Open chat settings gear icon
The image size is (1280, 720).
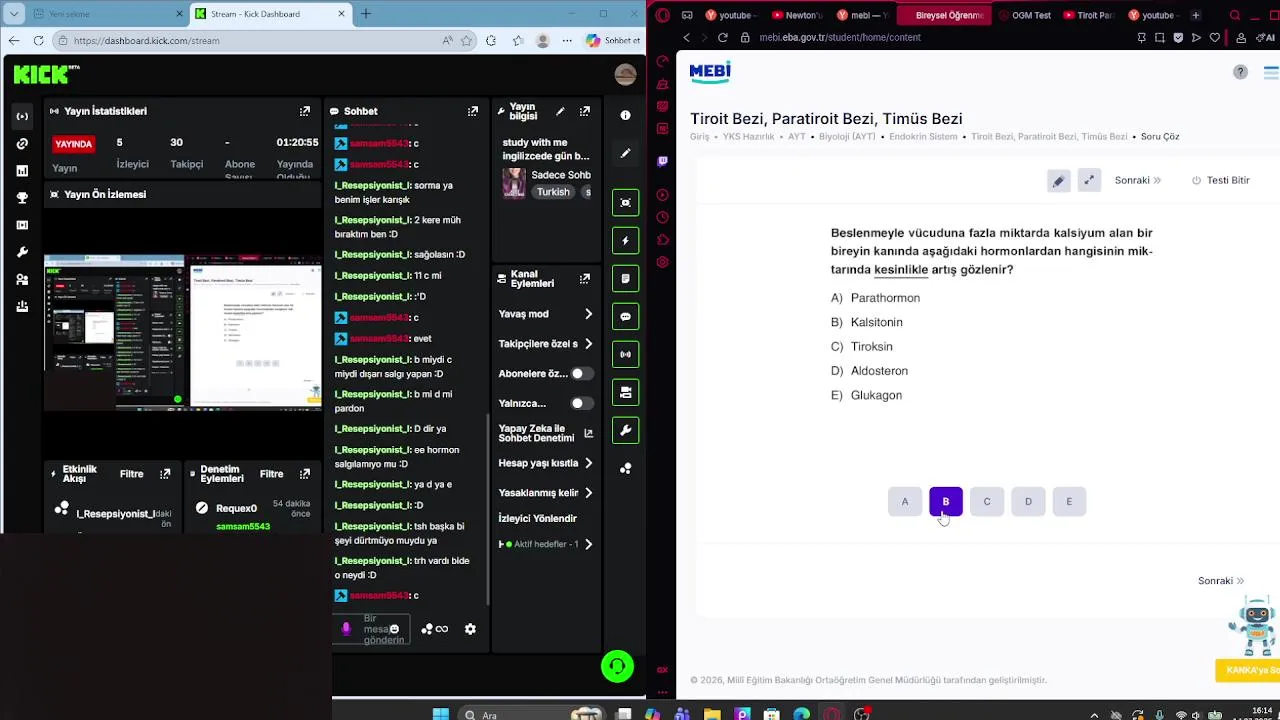(x=470, y=629)
